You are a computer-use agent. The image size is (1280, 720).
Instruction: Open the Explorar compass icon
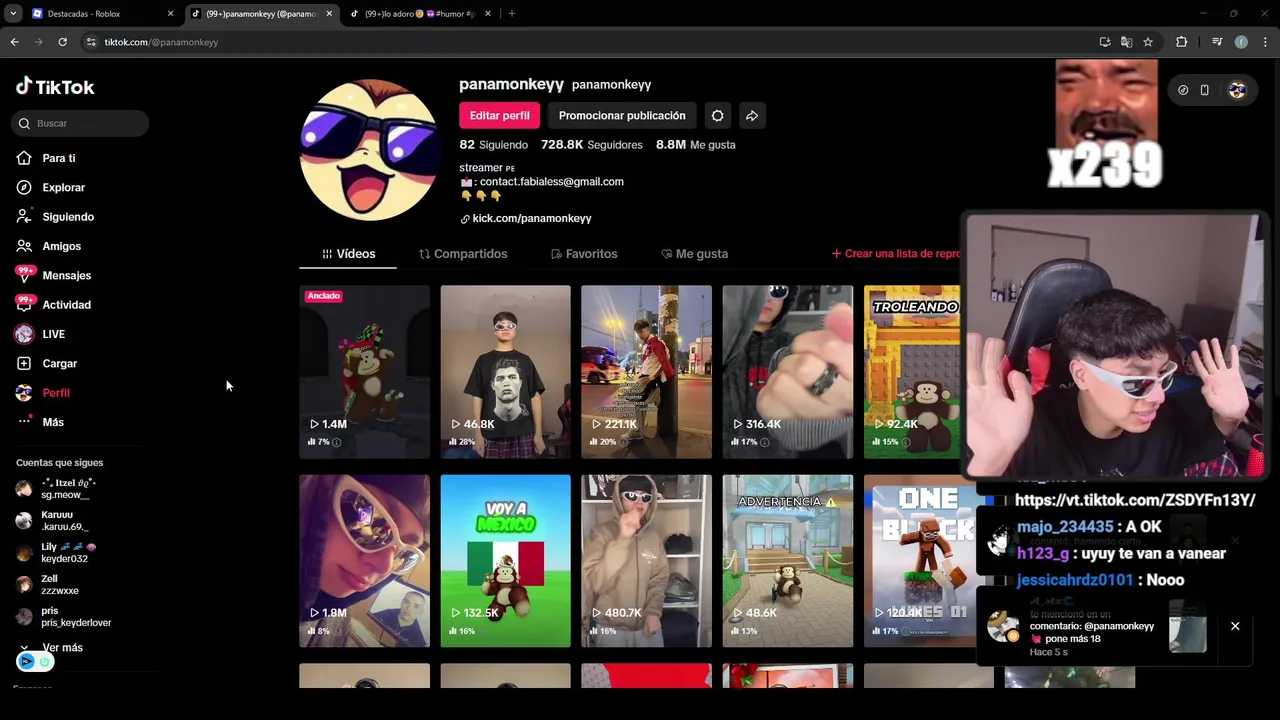click(x=24, y=187)
